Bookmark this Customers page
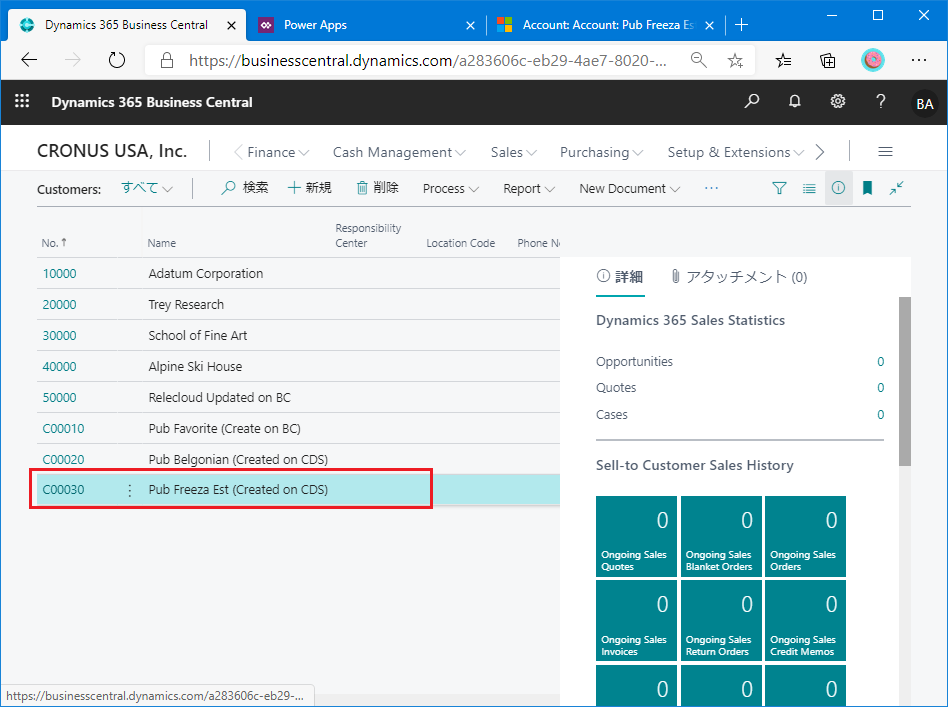The height and width of the screenshot is (707, 948). (x=868, y=188)
